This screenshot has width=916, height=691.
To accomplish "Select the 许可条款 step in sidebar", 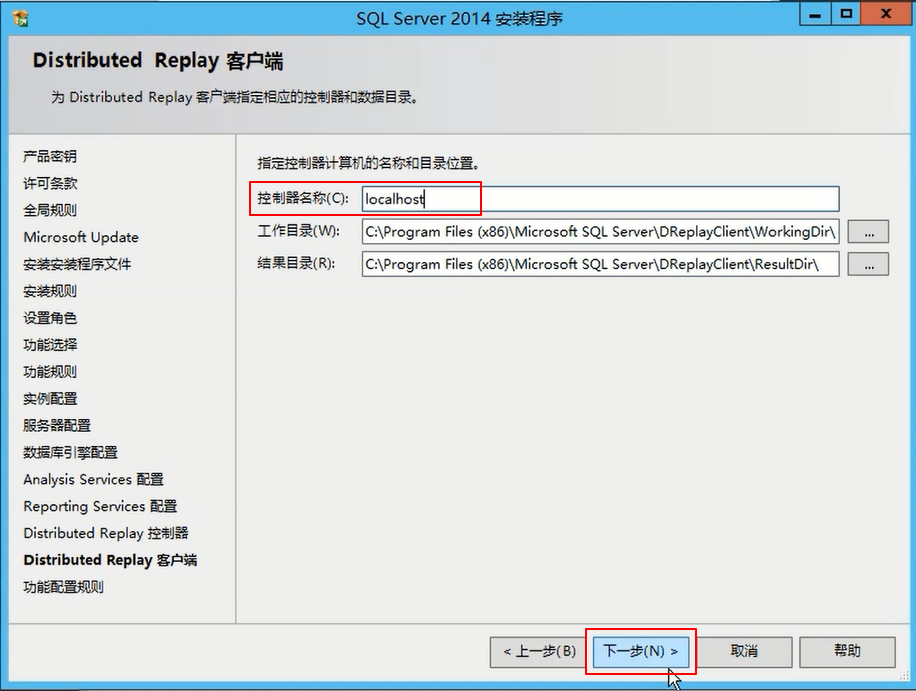I will [50, 183].
